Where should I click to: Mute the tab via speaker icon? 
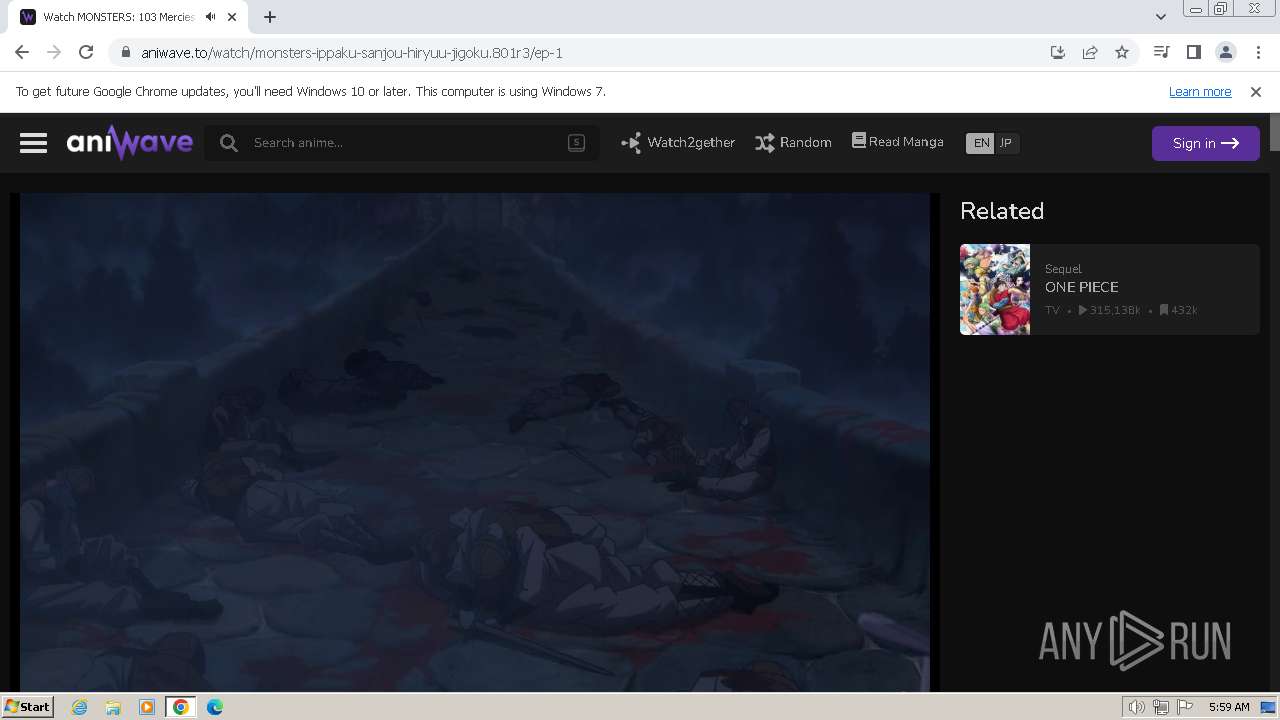coord(211,17)
